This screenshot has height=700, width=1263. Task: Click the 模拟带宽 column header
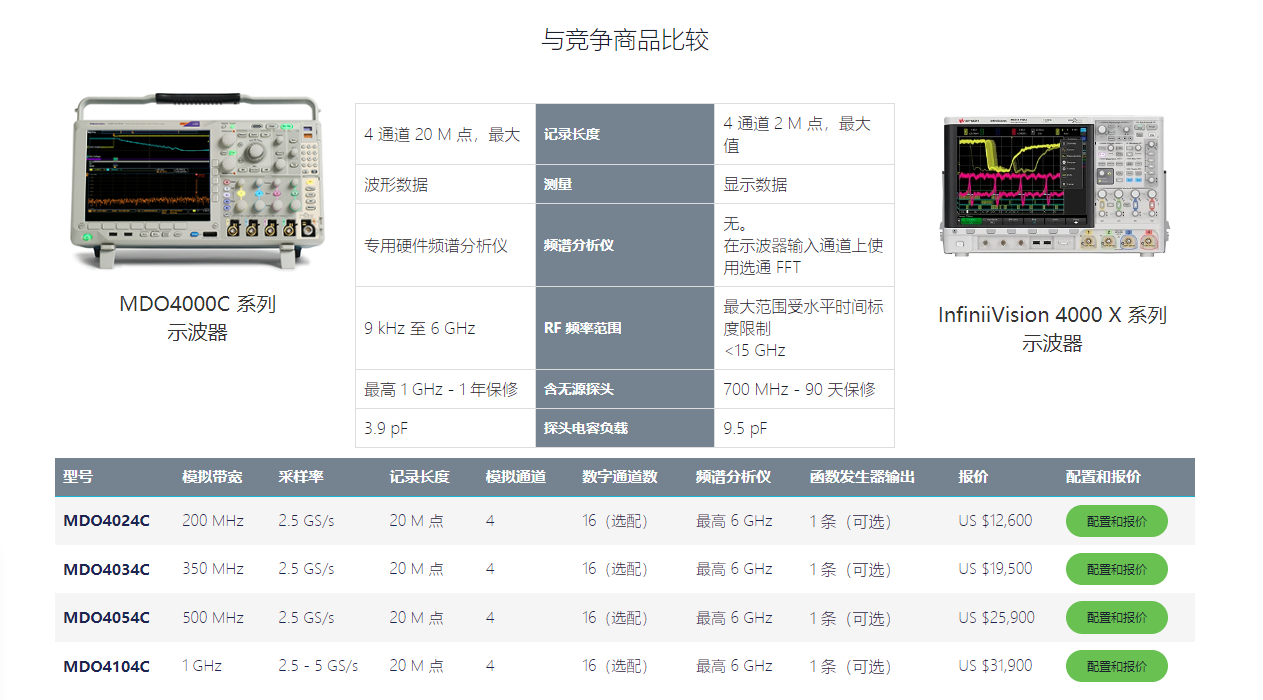point(212,477)
